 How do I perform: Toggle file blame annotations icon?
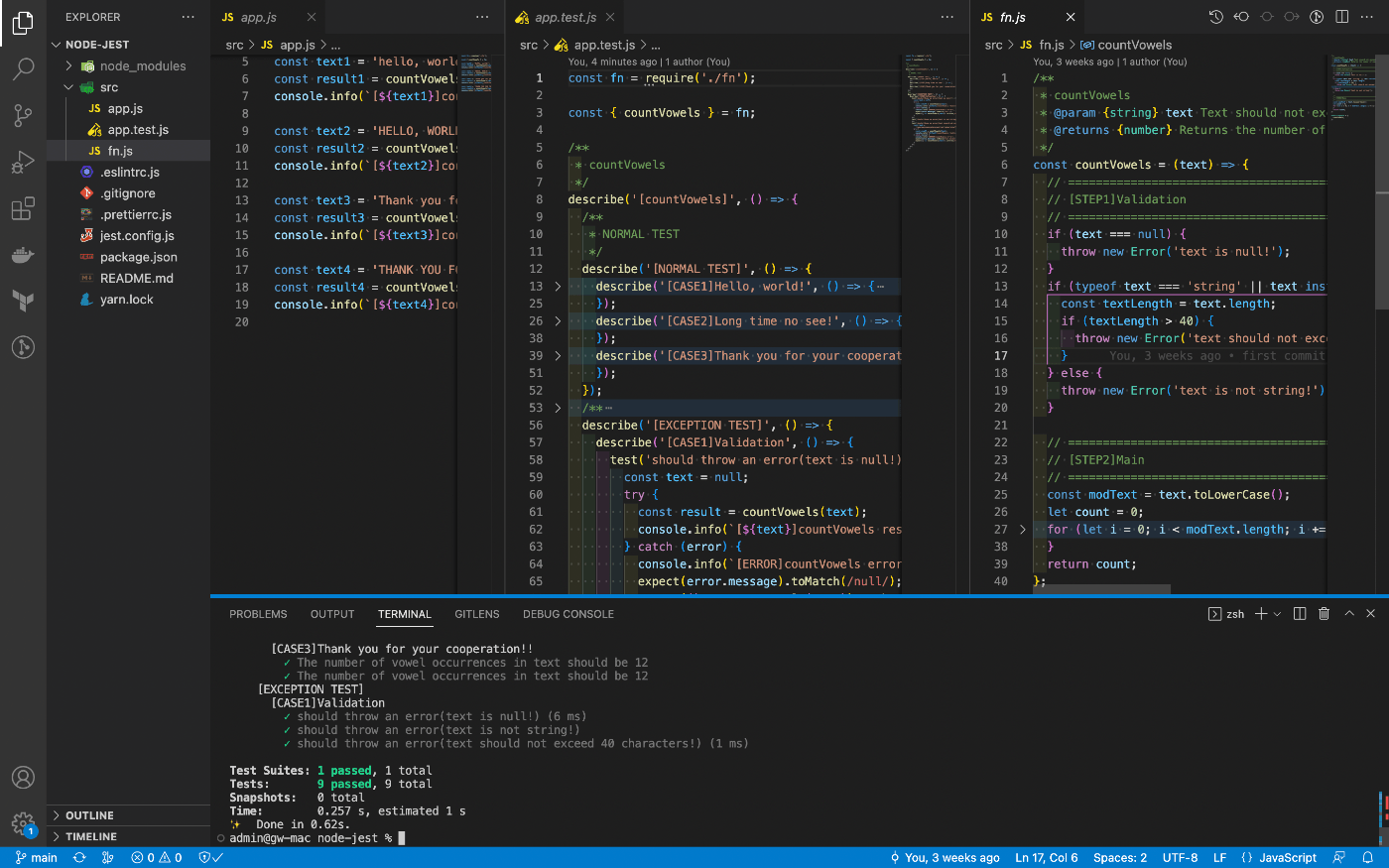tap(1317, 17)
